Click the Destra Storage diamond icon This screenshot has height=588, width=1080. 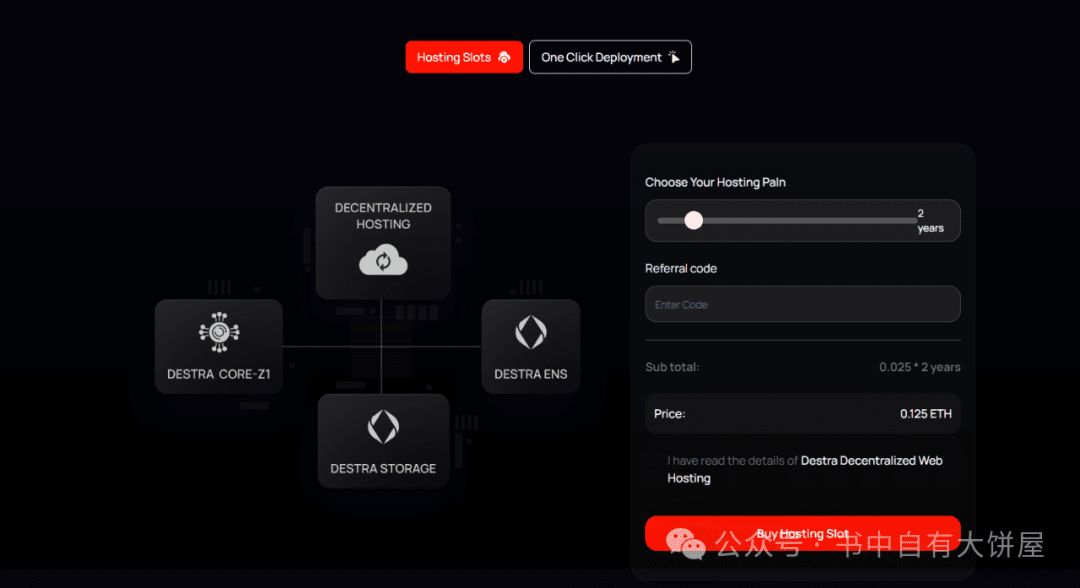pyautogui.click(x=383, y=427)
